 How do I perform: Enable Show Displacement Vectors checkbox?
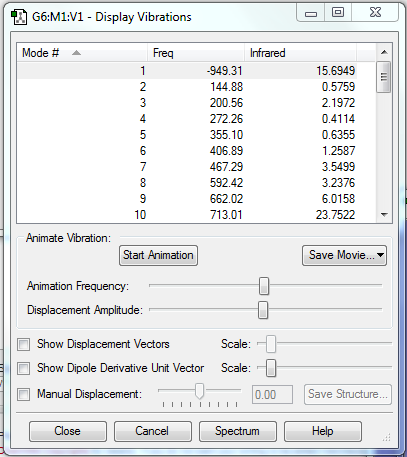pos(24,344)
